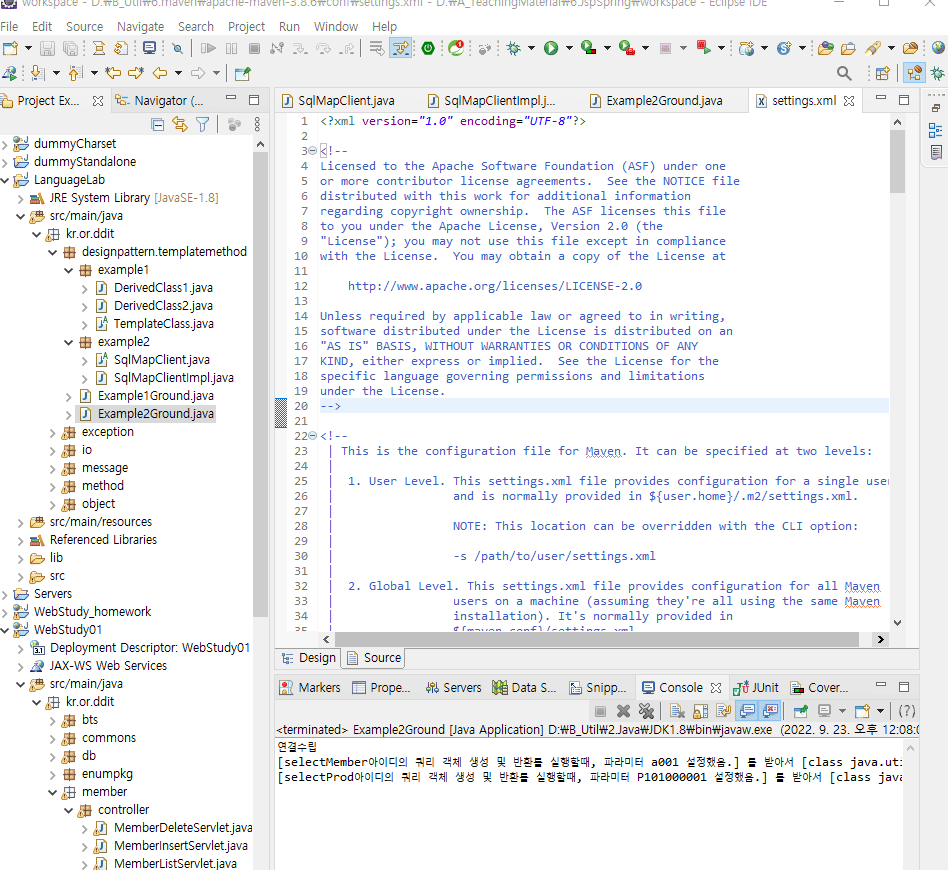The width and height of the screenshot is (948, 870).
Task: Toggle fold marker on line 22
Action: pyautogui.click(x=312, y=436)
